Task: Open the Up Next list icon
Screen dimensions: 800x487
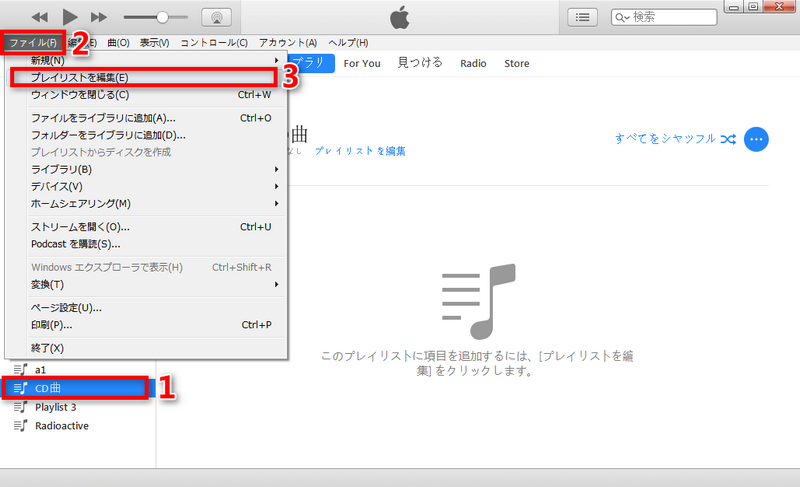Action: [x=582, y=17]
